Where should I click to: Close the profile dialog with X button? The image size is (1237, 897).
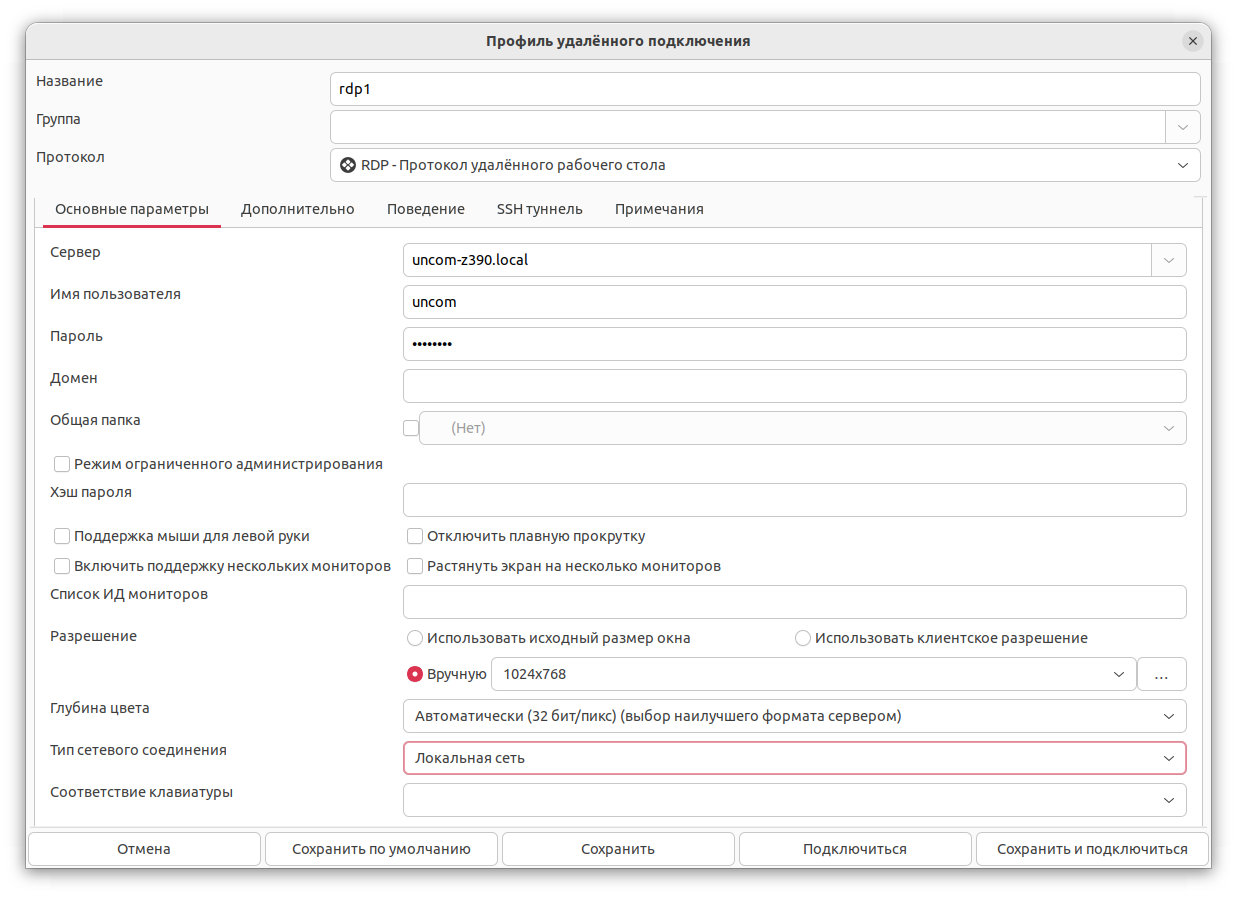[1192, 41]
